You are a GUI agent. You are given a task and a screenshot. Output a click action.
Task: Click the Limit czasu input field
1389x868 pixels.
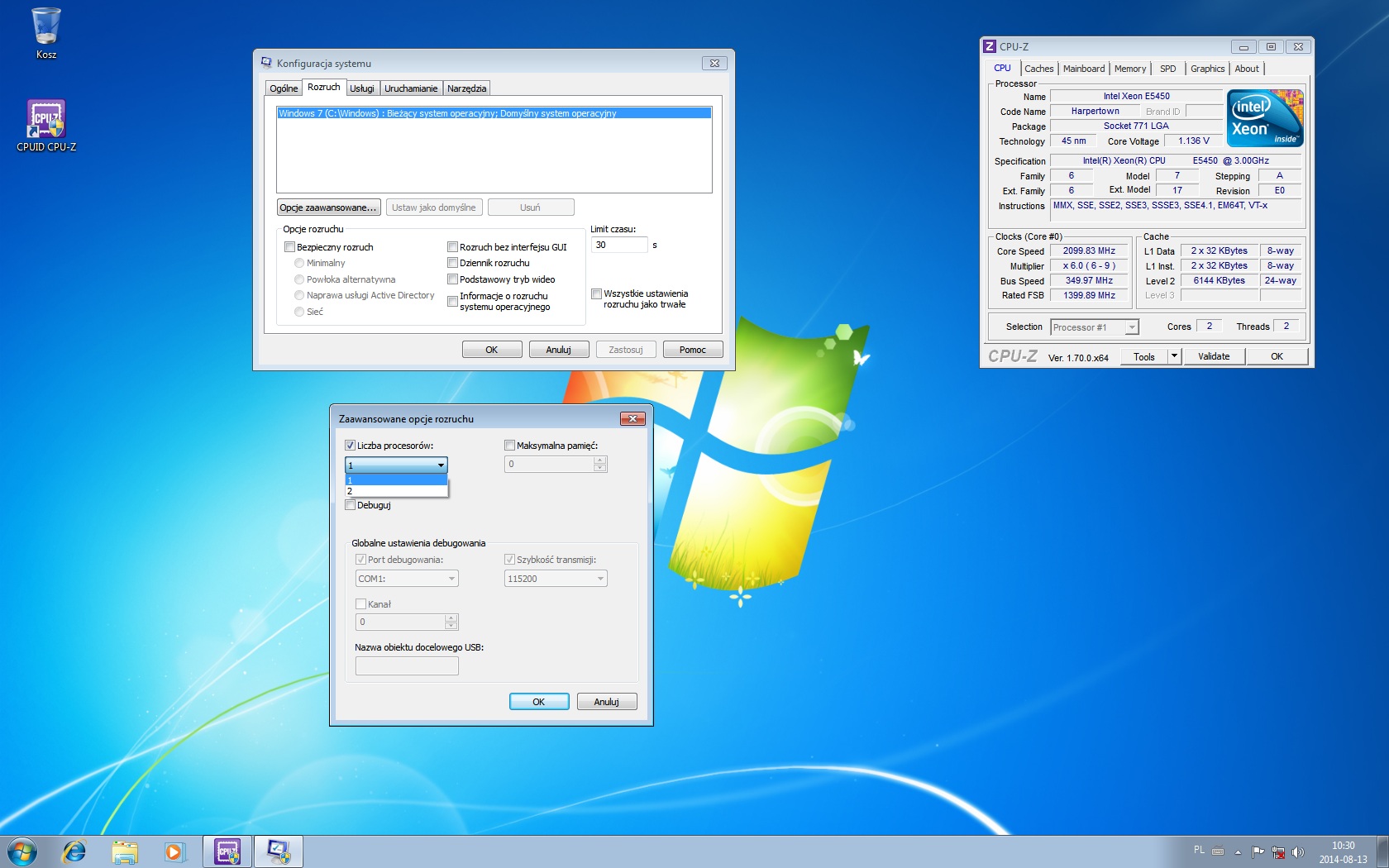coord(619,245)
